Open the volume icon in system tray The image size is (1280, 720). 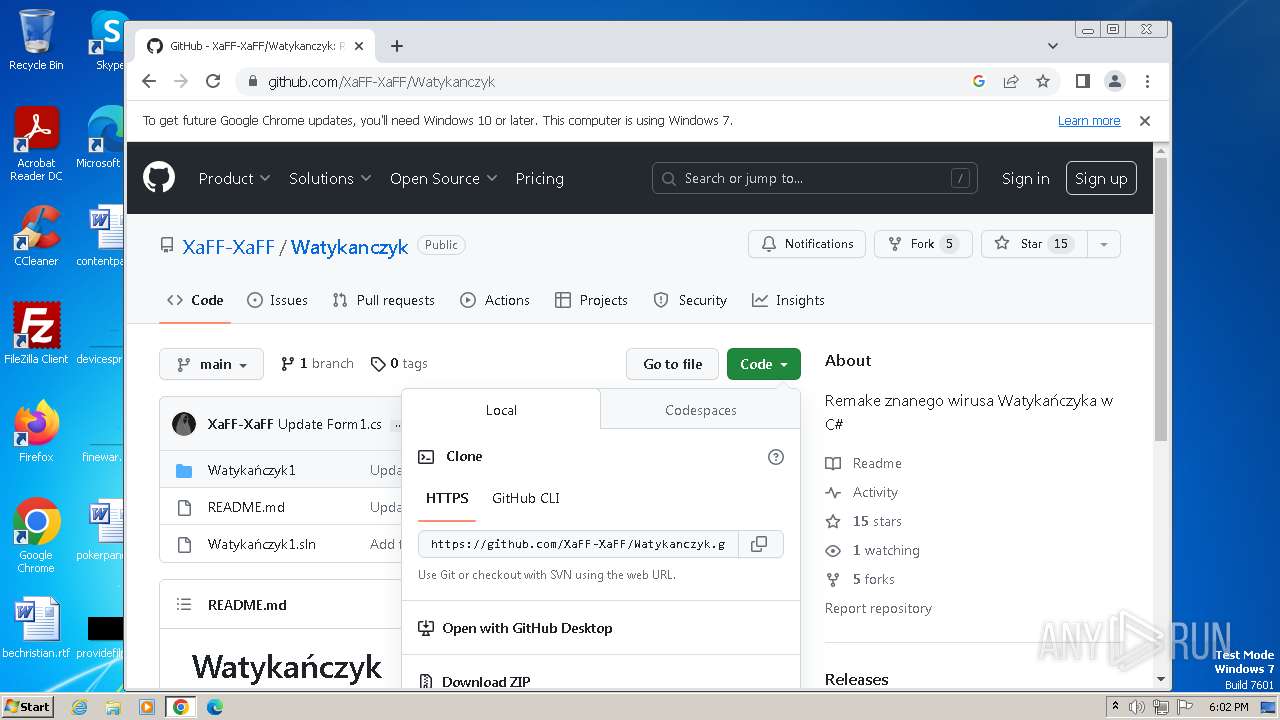click(x=1137, y=707)
